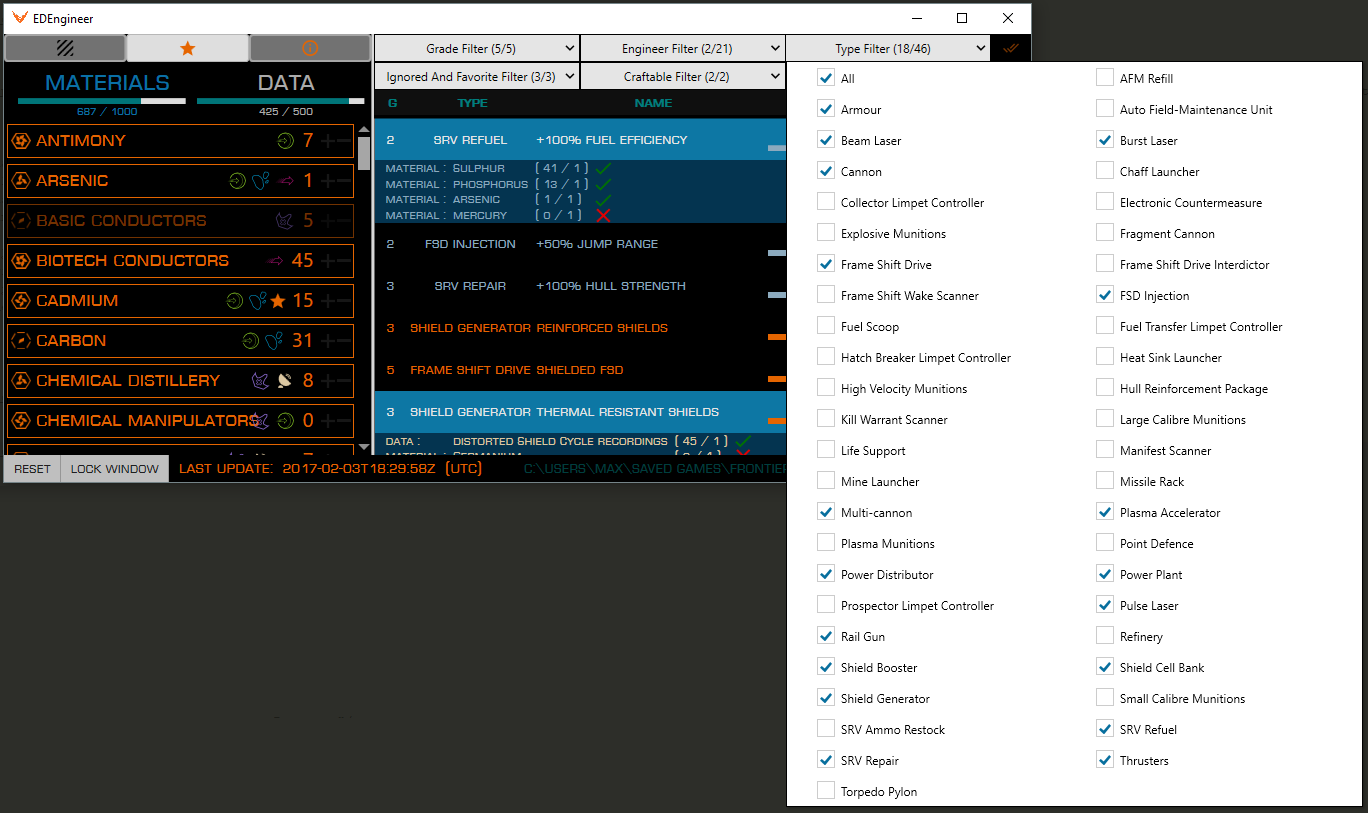Viewport: 1368px width, 813px height.
Task: Uncheck the All type filter
Action: tap(826, 78)
